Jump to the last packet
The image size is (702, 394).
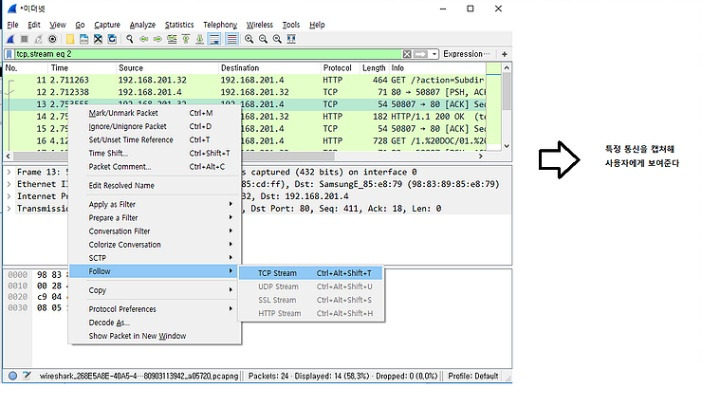200,39
